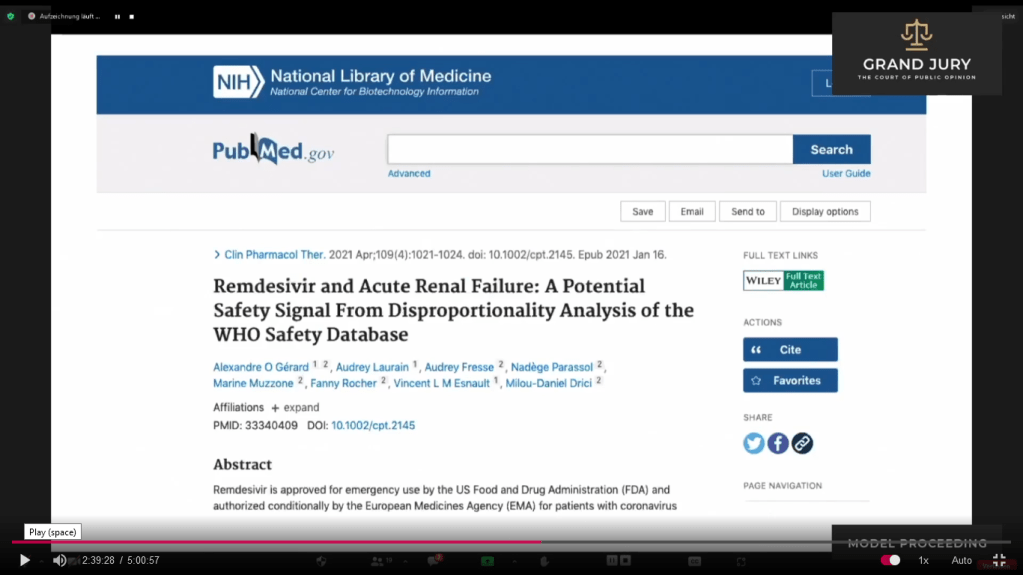Click the PubMed.gov logo
Viewport: 1023px width, 575px height.
click(273, 150)
